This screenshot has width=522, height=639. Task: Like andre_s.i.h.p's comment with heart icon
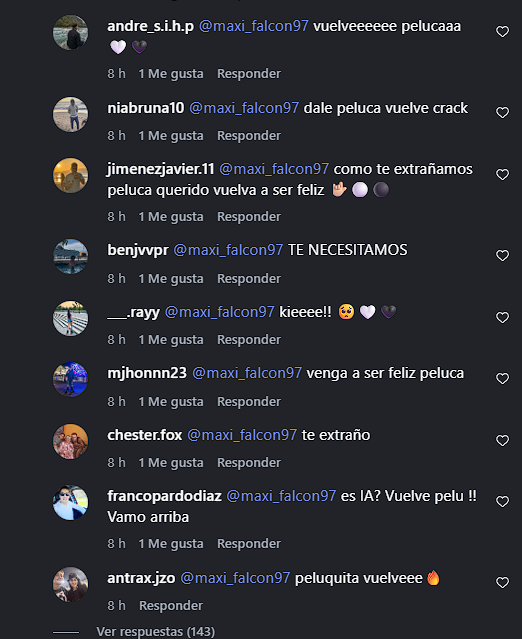502,31
